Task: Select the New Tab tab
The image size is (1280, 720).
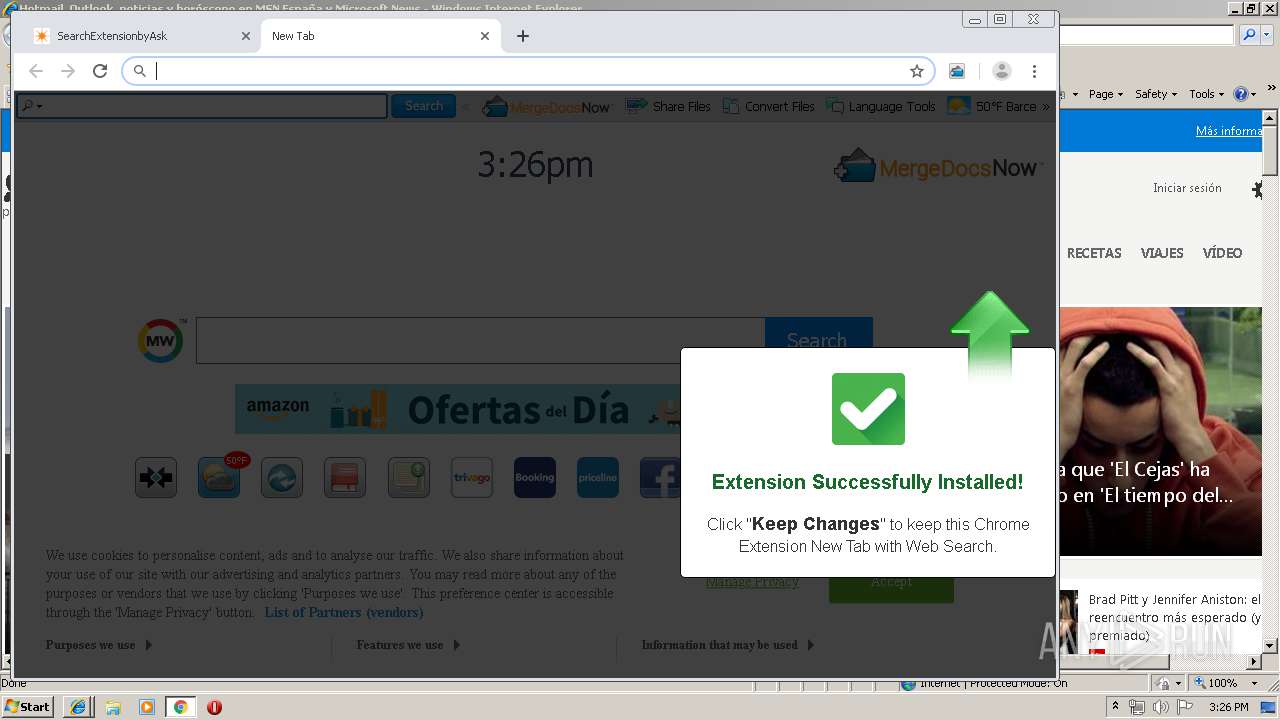Action: point(380,36)
